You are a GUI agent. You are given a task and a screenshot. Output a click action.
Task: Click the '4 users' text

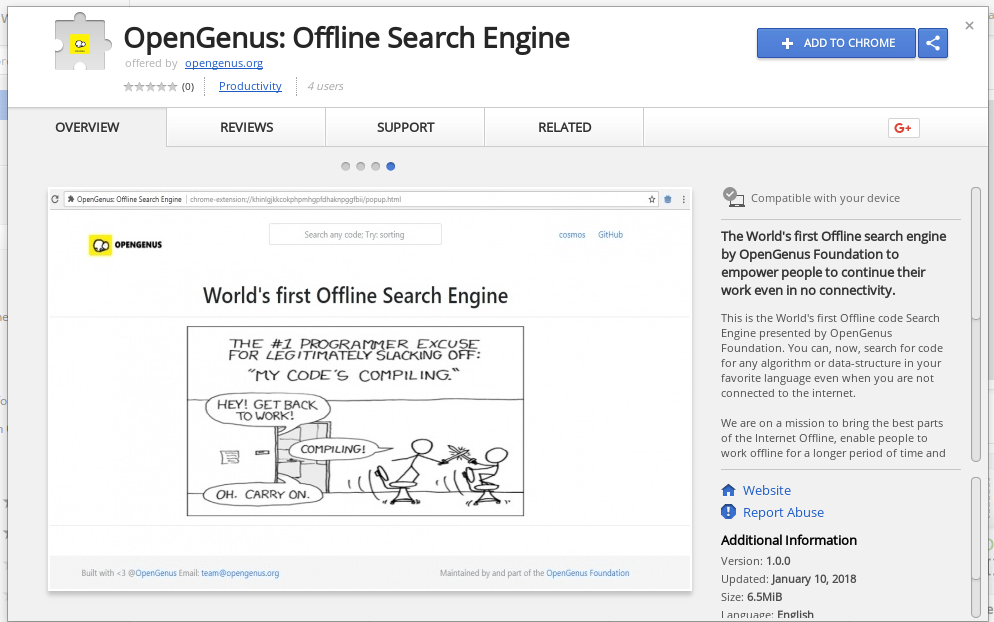[325, 86]
